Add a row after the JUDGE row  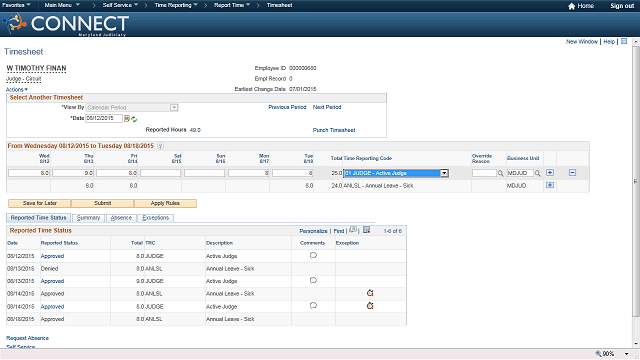(x=550, y=173)
